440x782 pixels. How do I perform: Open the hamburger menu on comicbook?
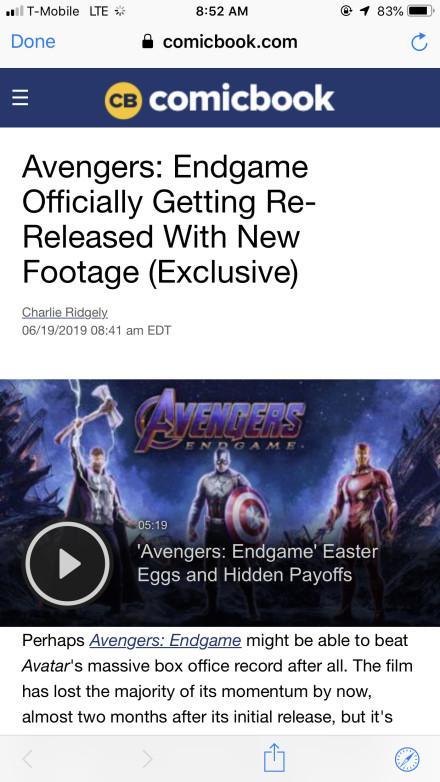click(x=20, y=98)
